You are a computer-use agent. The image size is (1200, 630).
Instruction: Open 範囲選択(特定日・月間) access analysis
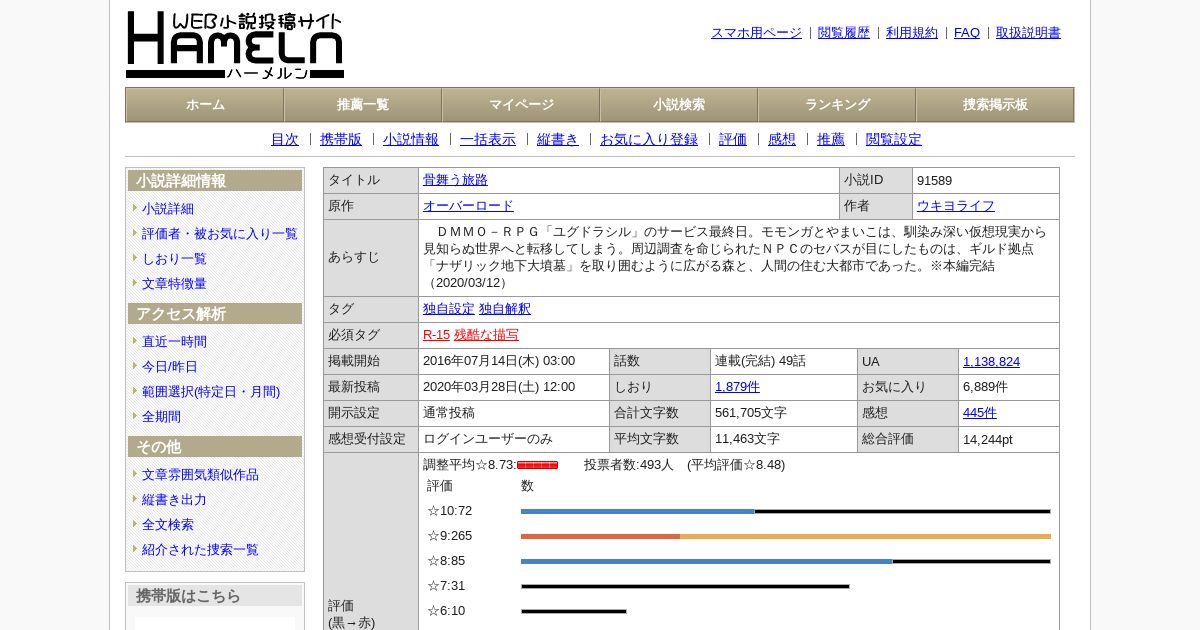click(x=211, y=392)
